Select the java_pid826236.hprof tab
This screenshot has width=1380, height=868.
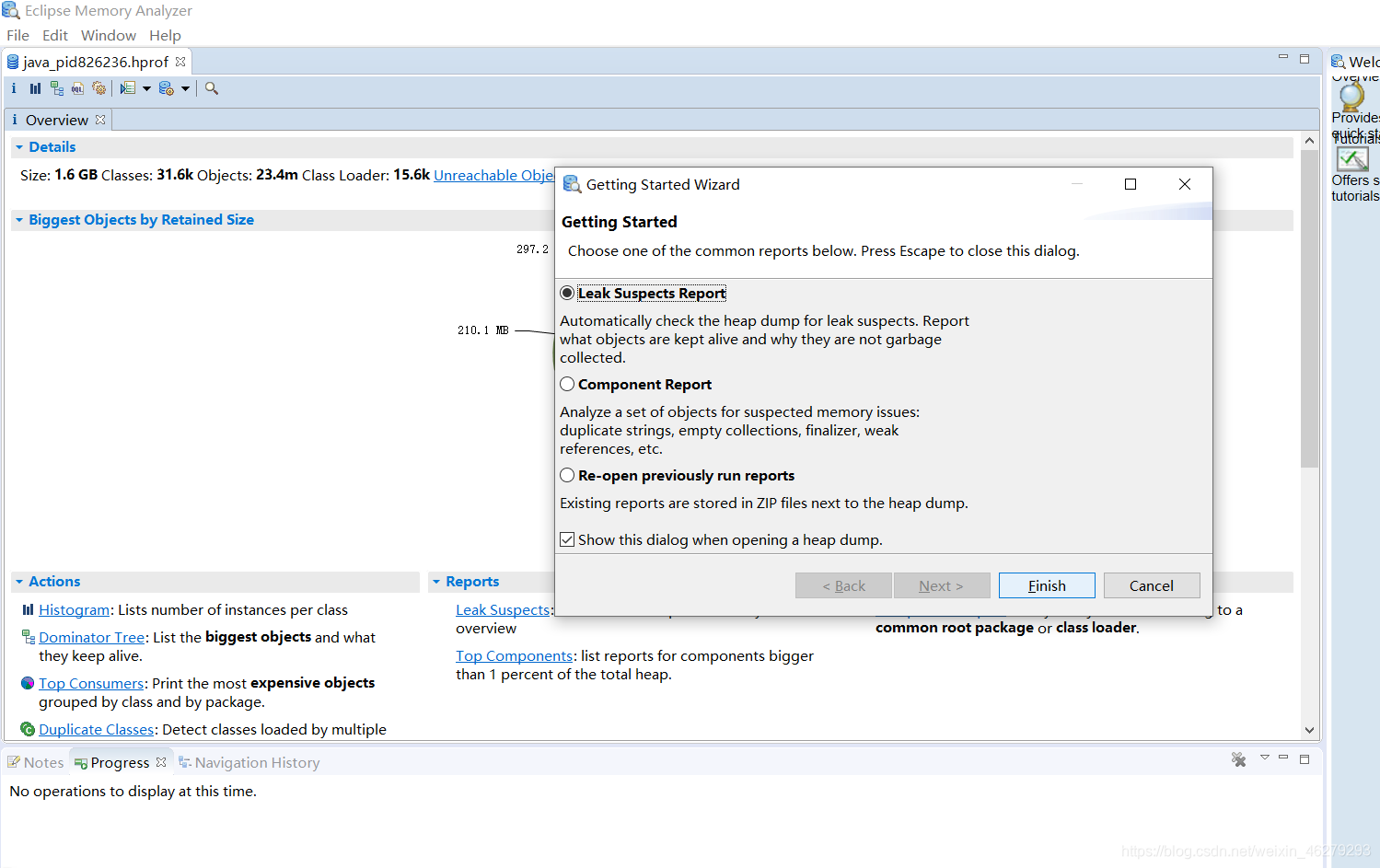(96, 62)
